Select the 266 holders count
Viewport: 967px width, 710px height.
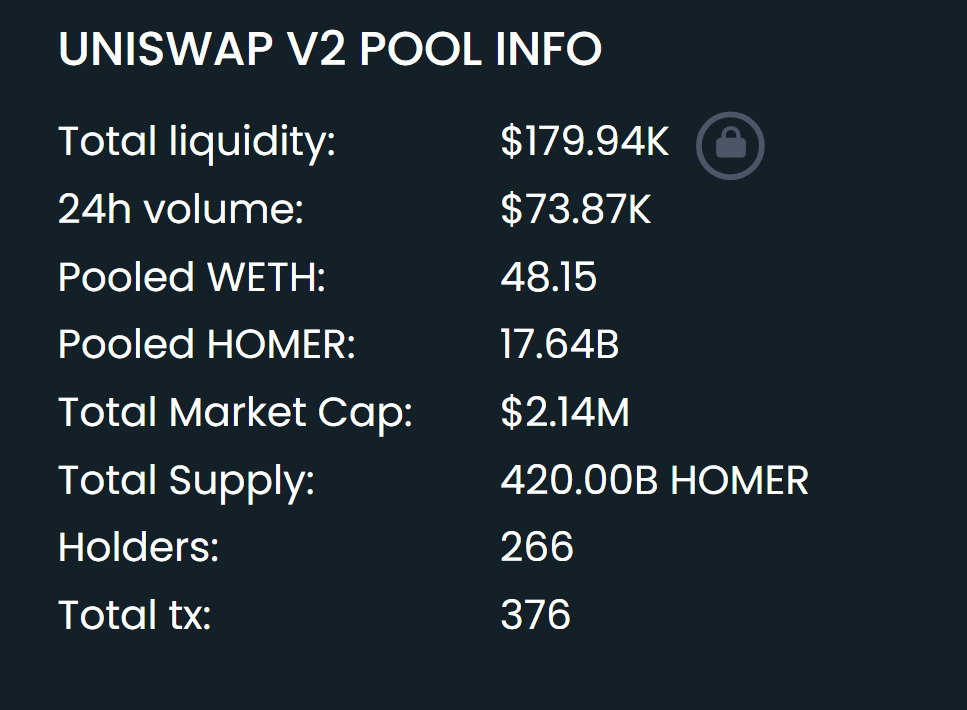click(x=537, y=547)
